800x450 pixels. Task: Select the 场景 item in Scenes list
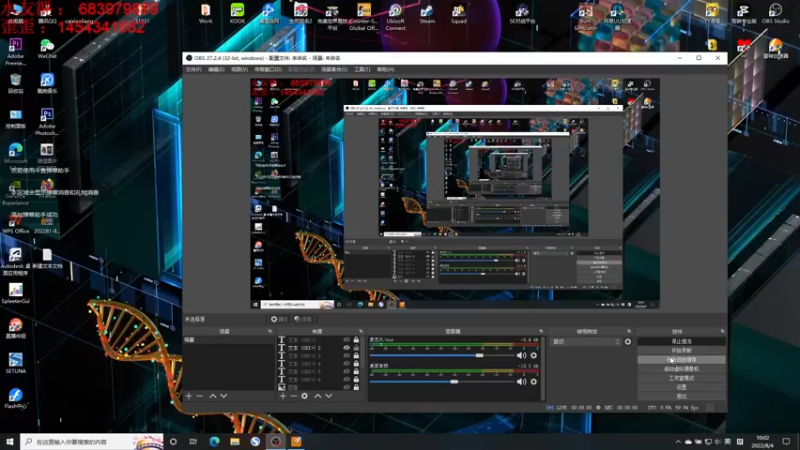pos(229,340)
